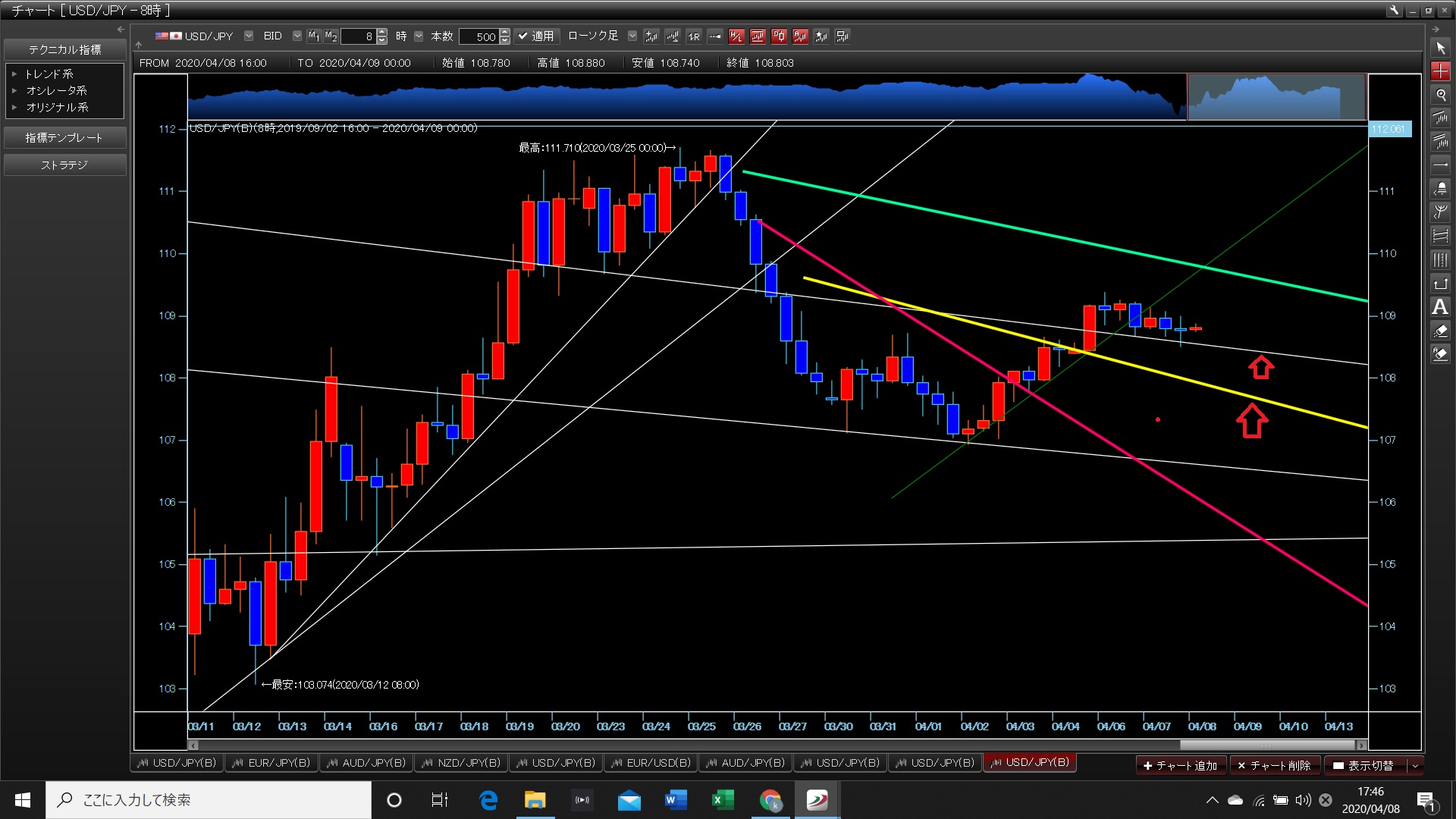The width and height of the screenshot is (1456, 819).
Task: Click the 適用 apply button
Action: [x=536, y=36]
